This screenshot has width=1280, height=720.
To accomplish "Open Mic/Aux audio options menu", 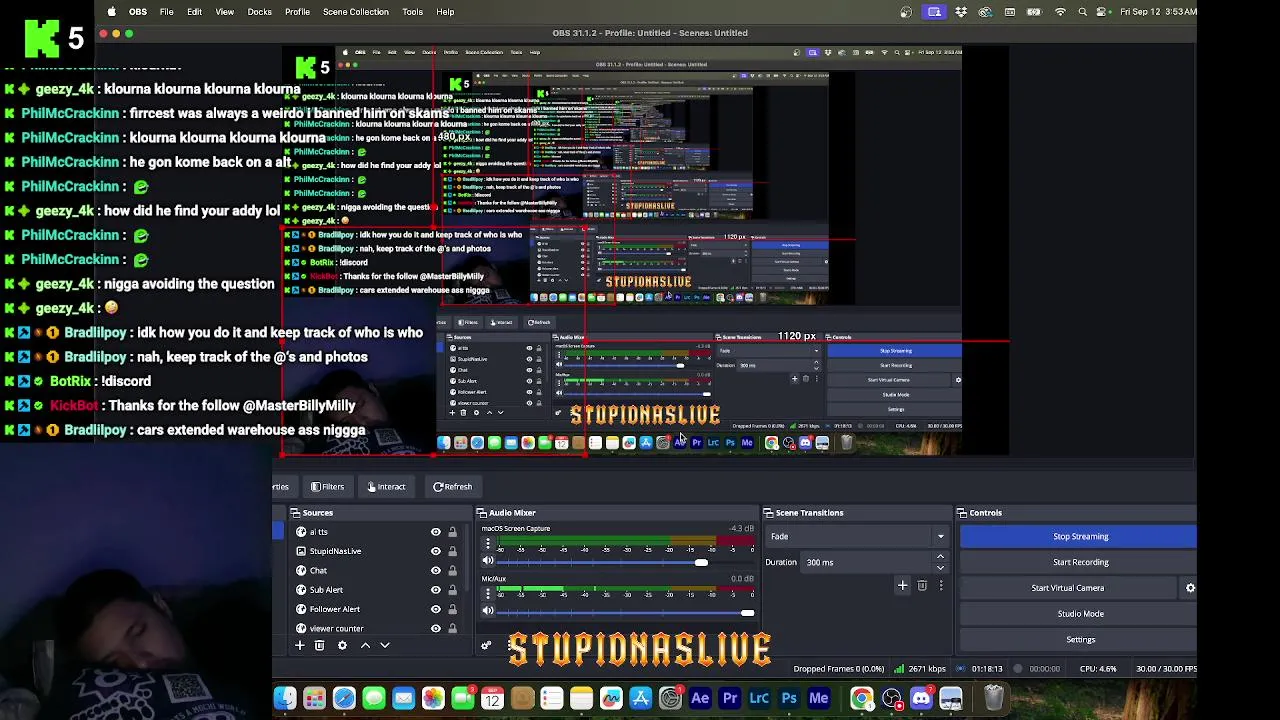I will pos(488,593).
